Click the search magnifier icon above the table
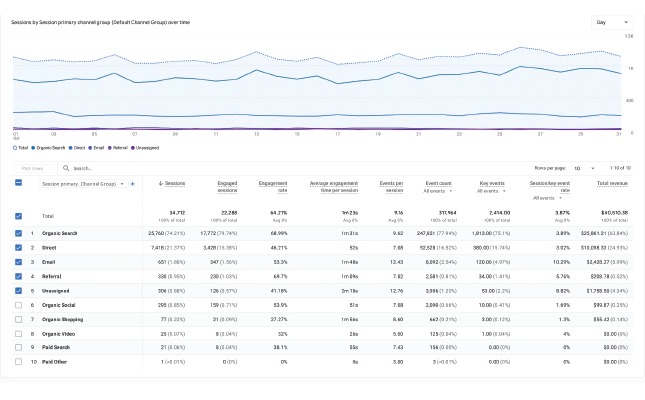The height and width of the screenshot is (400, 645). [x=66, y=168]
